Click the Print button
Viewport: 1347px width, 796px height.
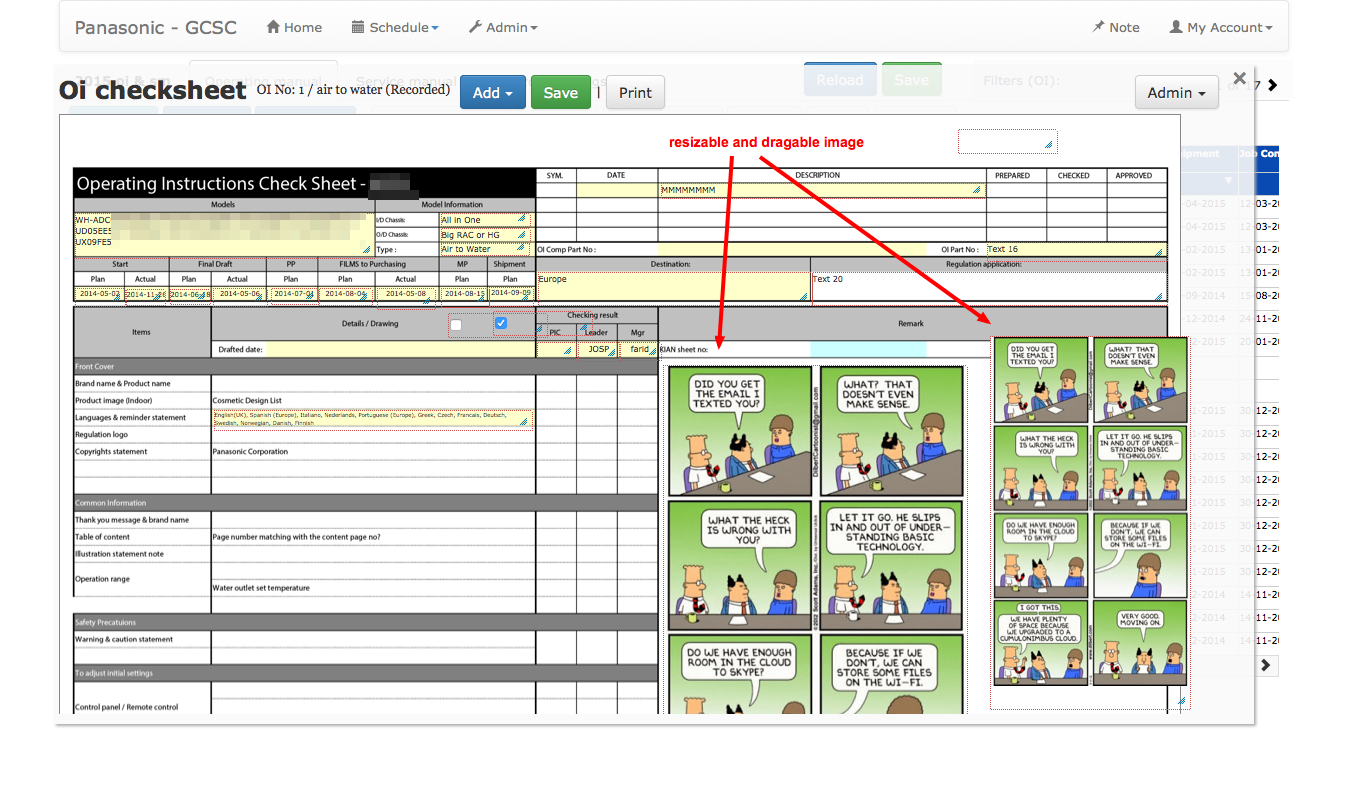tap(635, 93)
